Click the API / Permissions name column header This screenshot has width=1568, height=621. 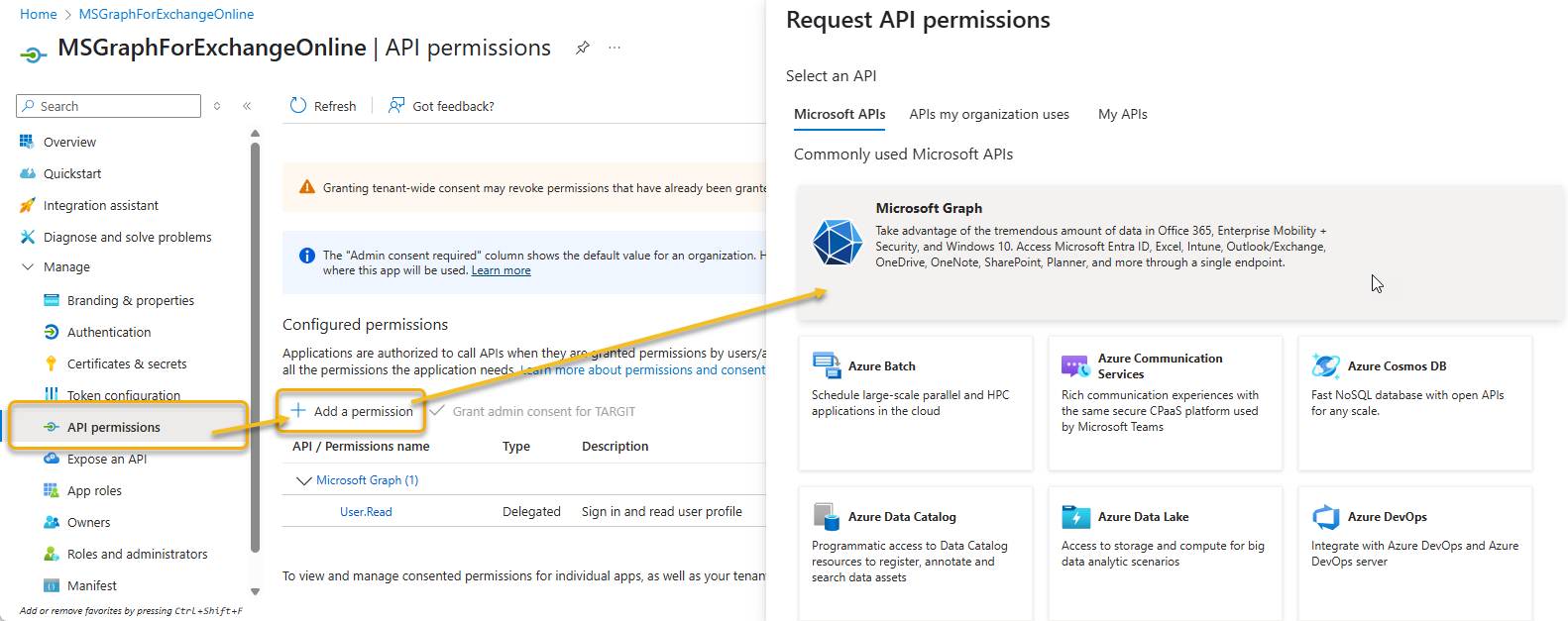point(361,447)
